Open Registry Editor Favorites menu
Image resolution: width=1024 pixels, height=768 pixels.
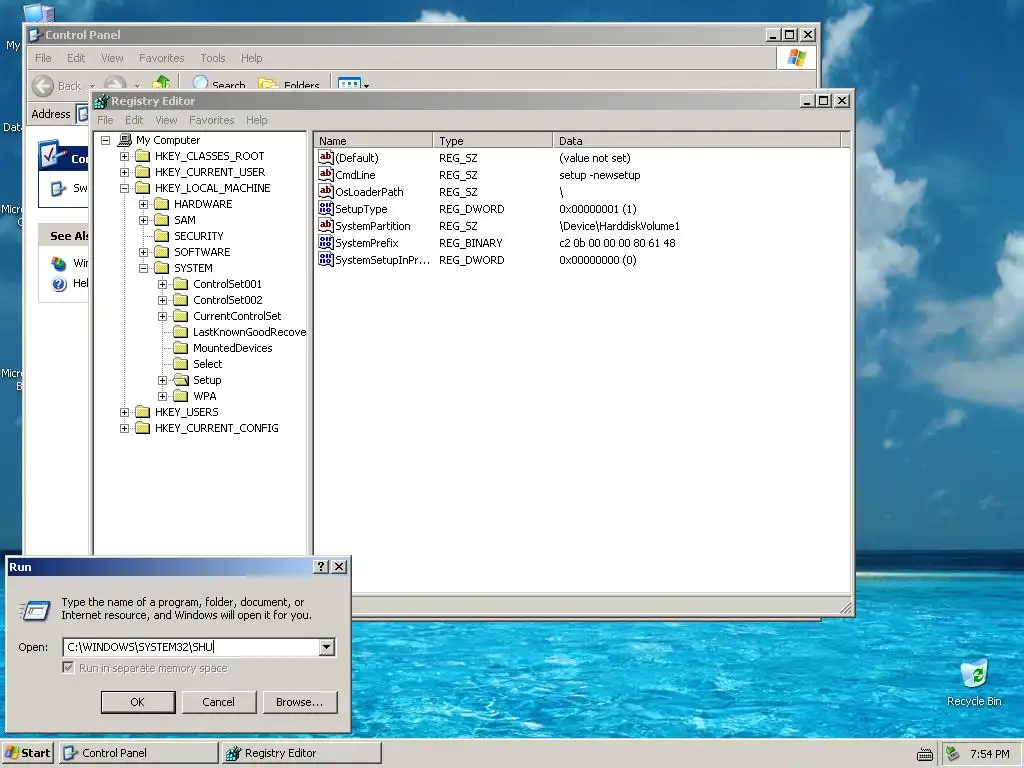212,120
